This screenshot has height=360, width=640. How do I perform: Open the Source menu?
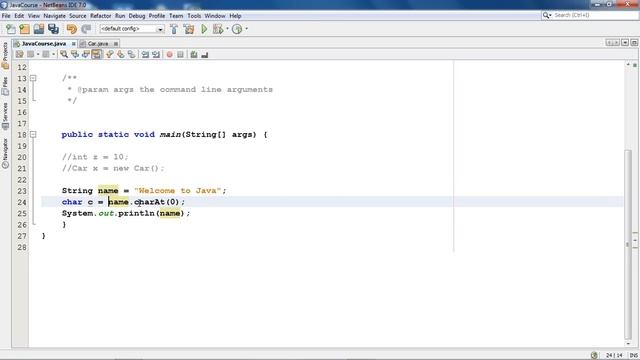78,16
